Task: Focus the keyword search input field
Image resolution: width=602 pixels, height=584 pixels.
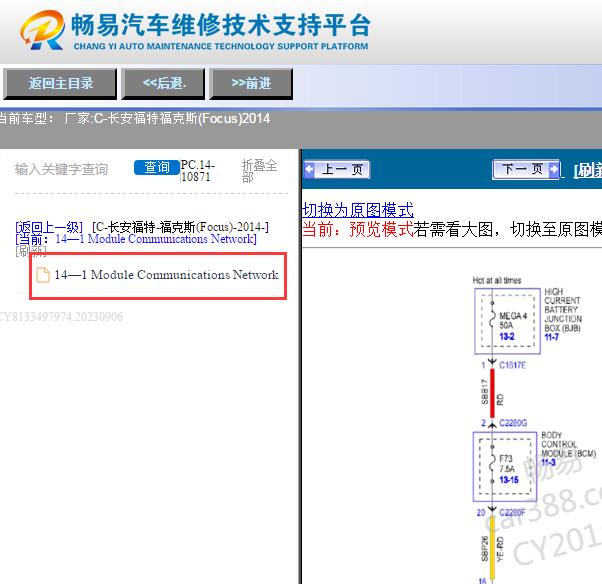Action: point(71,169)
